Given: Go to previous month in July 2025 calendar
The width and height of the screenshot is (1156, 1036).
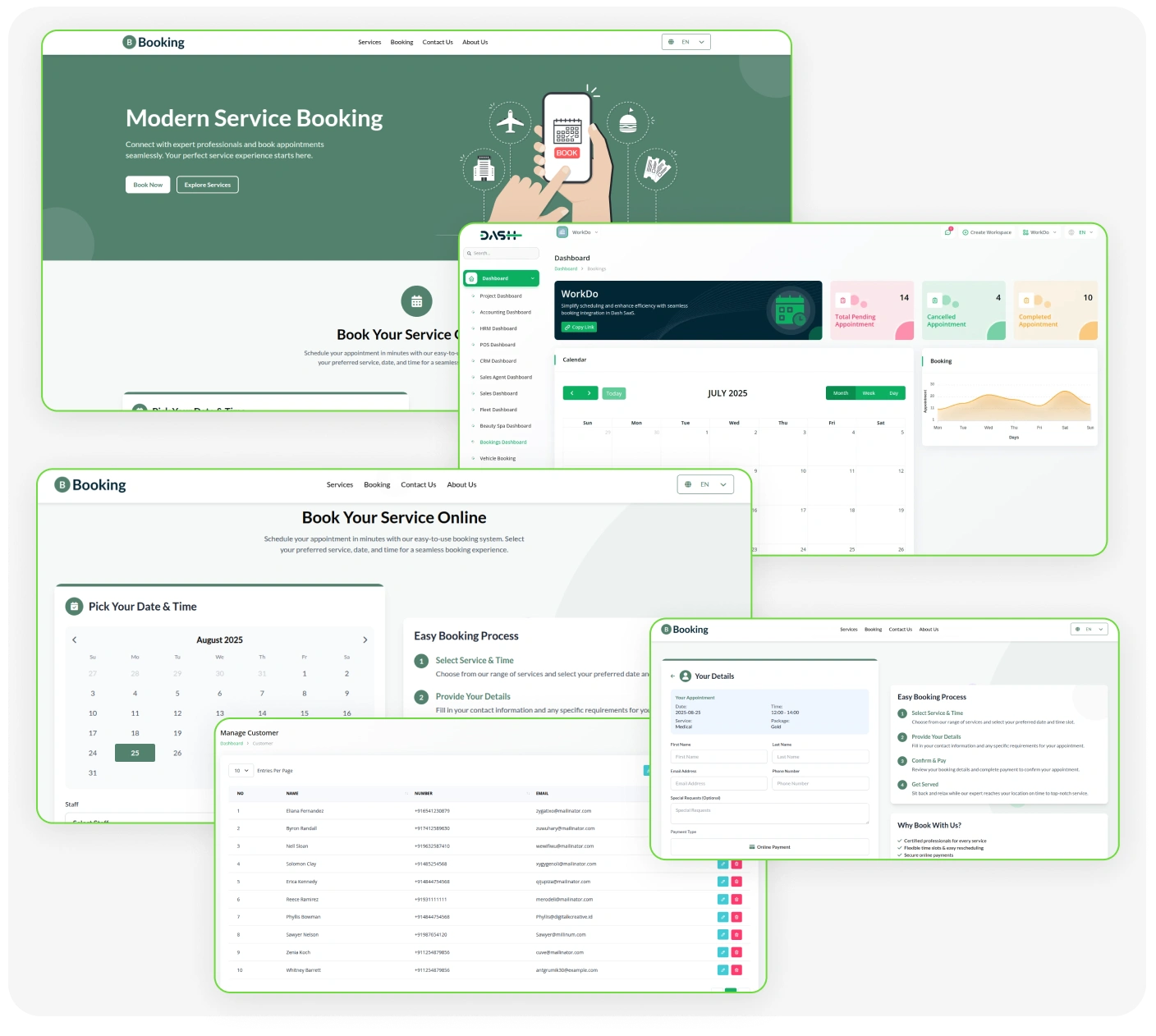Looking at the screenshot, I should pos(572,393).
